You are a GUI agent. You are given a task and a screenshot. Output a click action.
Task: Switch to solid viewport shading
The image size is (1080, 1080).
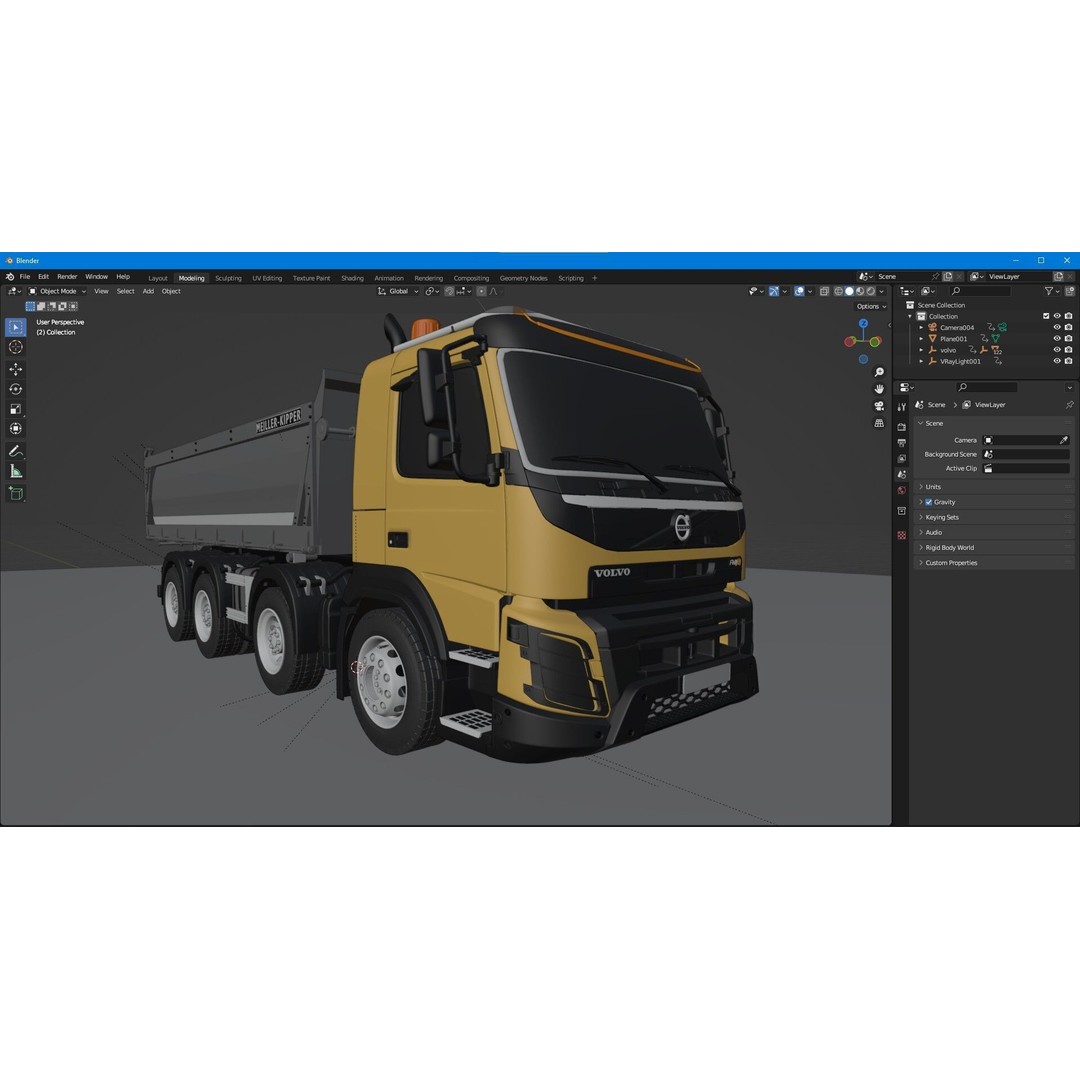[849, 291]
